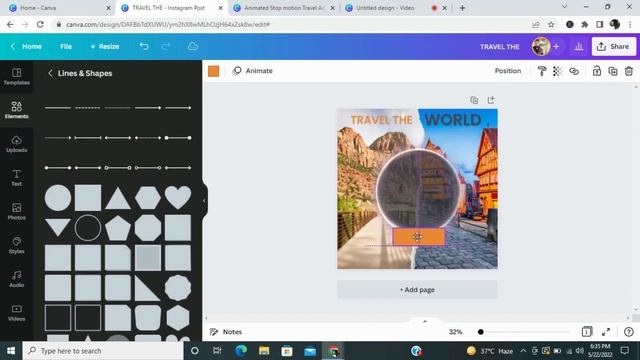Open the transparency checkerboard icon
Viewport: 640px width, 360px height.
[x=557, y=71]
